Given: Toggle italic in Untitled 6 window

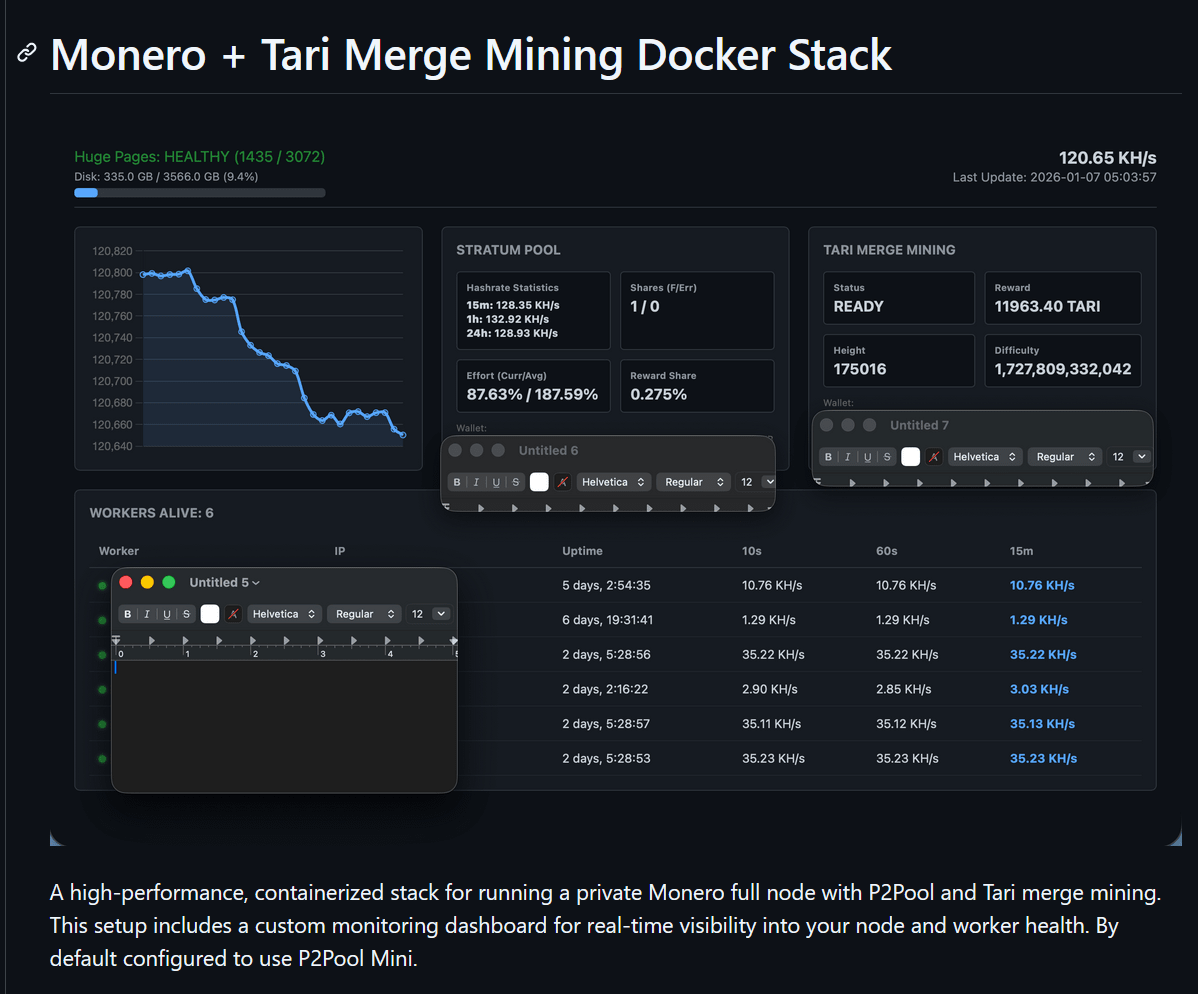Looking at the screenshot, I should coord(476,482).
